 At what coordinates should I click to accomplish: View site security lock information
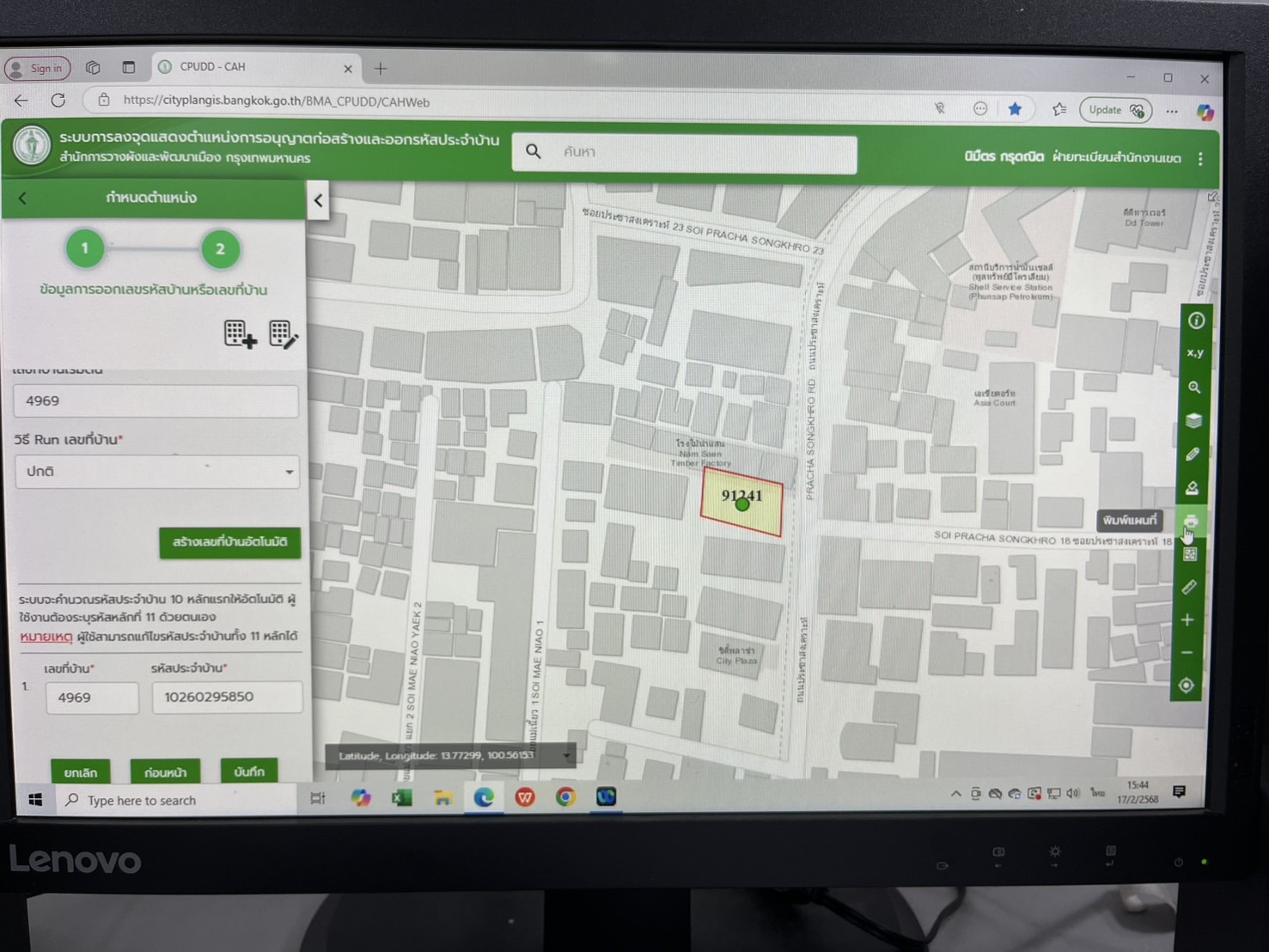104,101
